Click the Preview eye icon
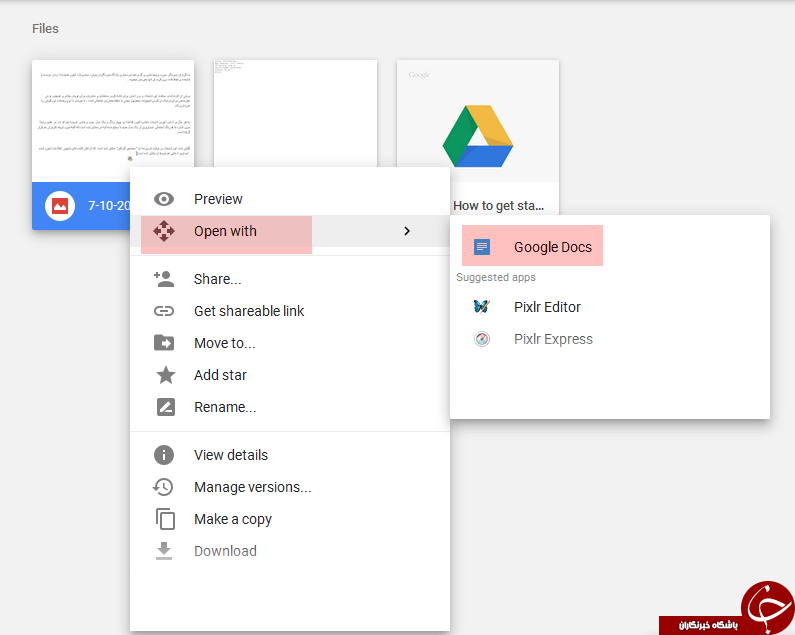 164,199
